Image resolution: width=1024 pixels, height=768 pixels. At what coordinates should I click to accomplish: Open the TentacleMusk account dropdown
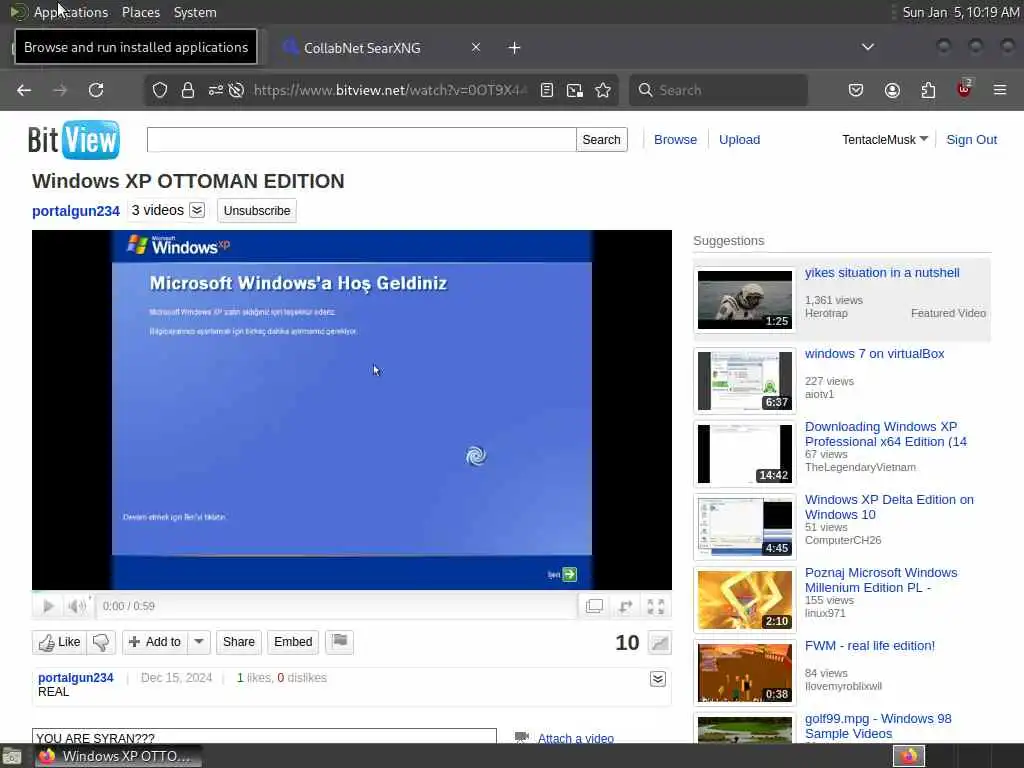(885, 140)
